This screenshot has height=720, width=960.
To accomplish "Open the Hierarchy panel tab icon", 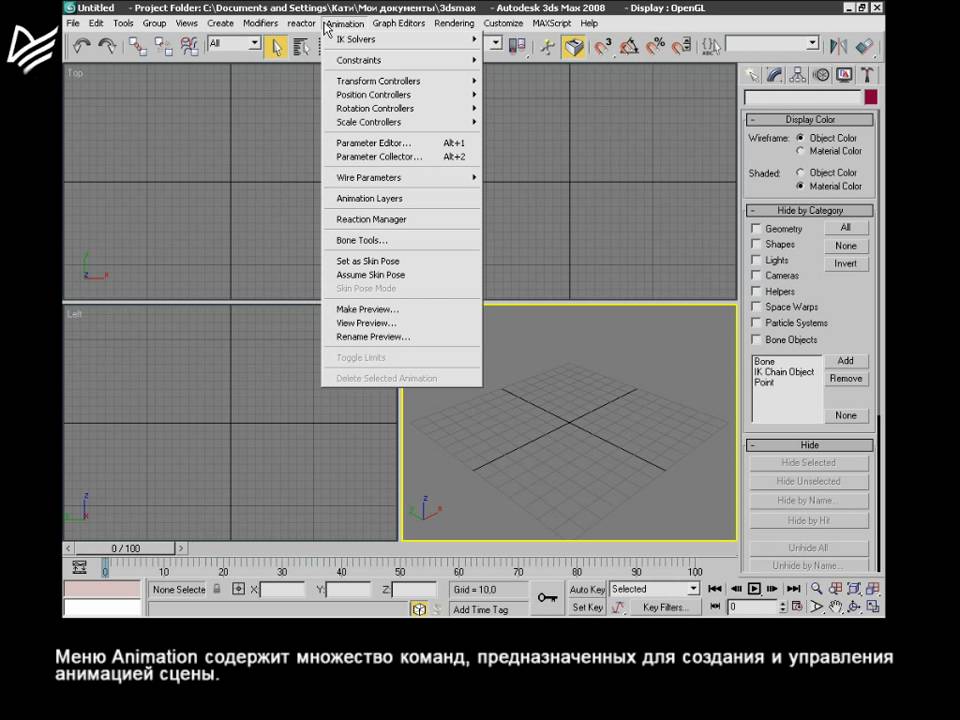I will click(797, 75).
